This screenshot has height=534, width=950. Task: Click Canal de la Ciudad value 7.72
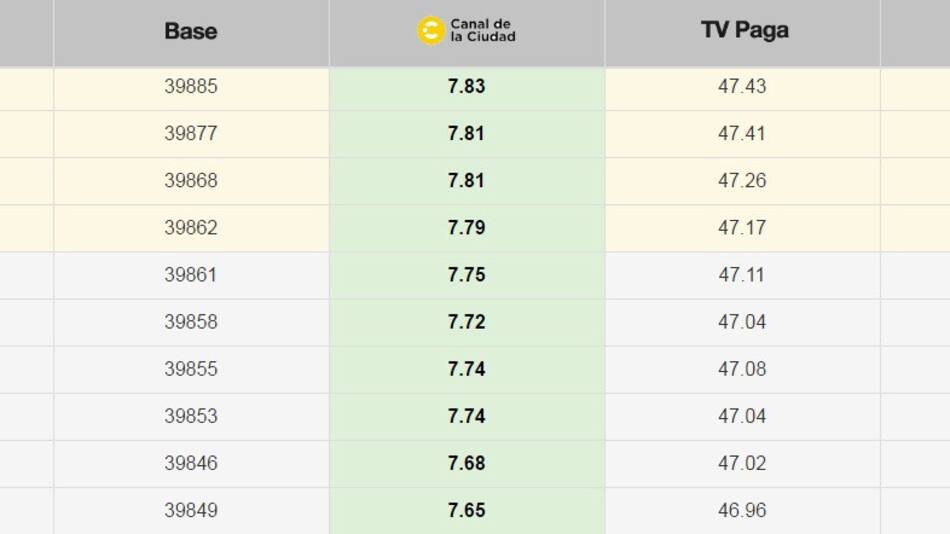tap(467, 322)
